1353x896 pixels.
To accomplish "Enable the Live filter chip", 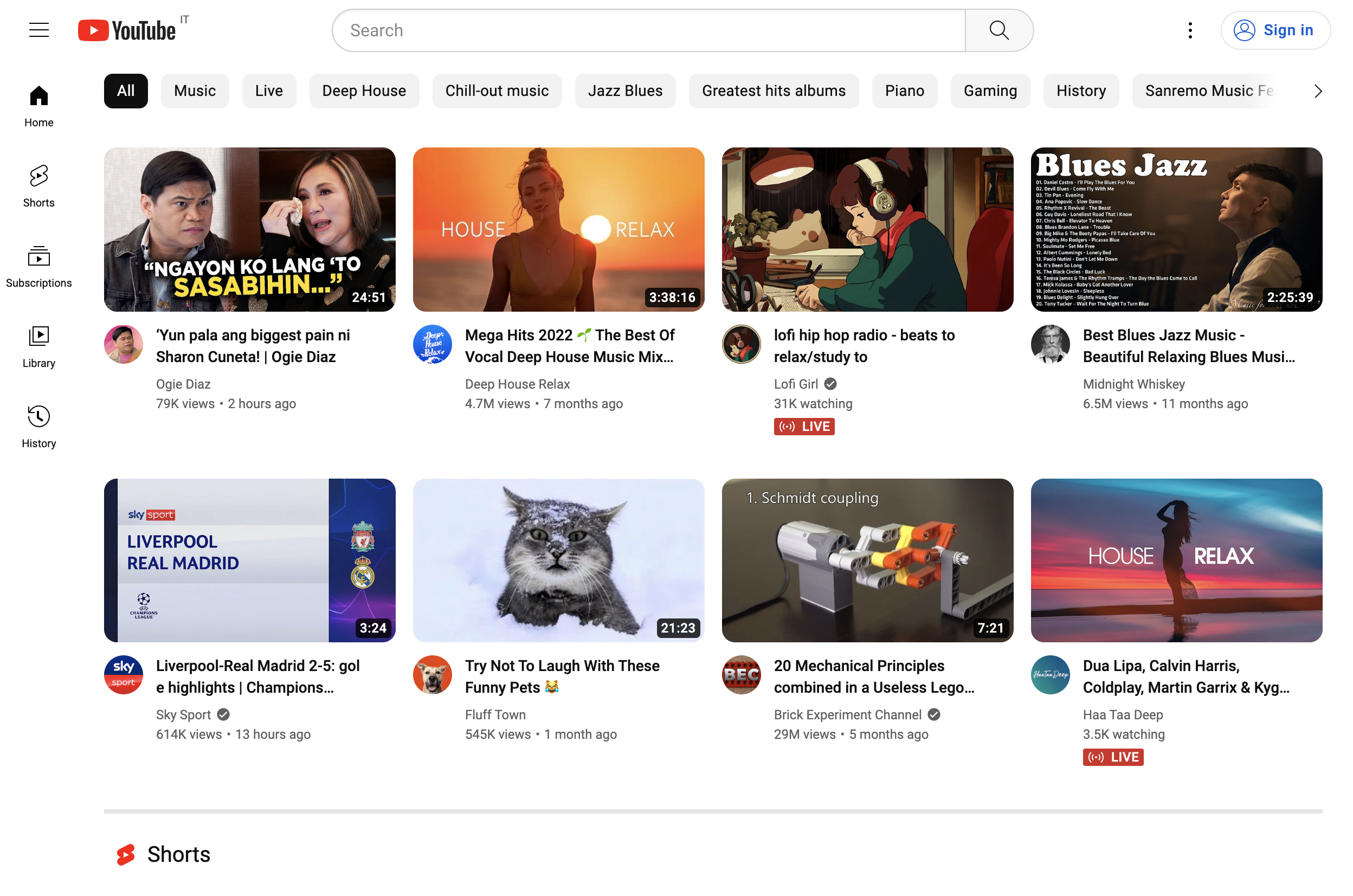I will [269, 91].
